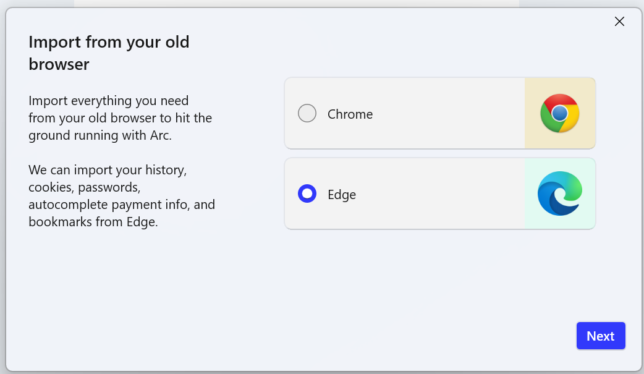The width and height of the screenshot is (644, 374).
Task: Select the Chrome radio button
Action: pyautogui.click(x=307, y=113)
